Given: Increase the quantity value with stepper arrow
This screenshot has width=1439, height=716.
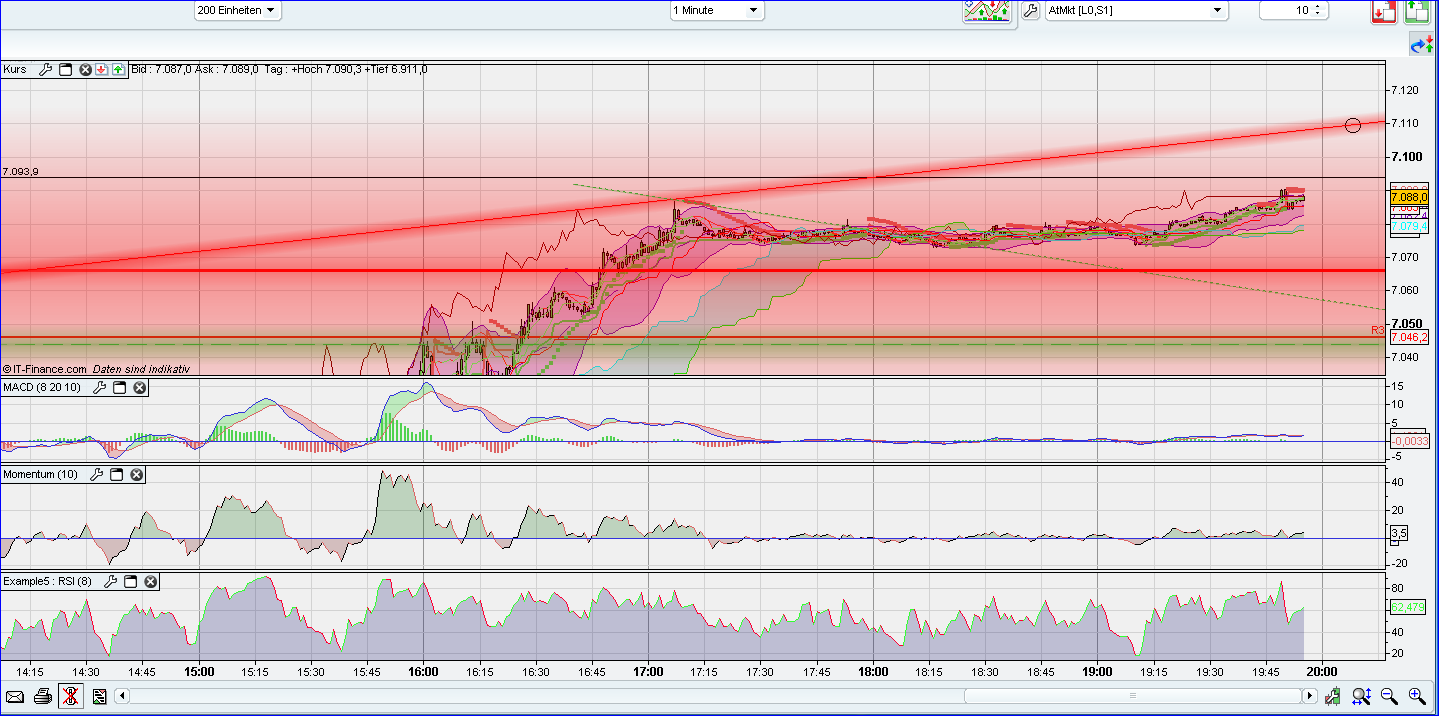Looking at the screenshot, I should pos(1317,7).
